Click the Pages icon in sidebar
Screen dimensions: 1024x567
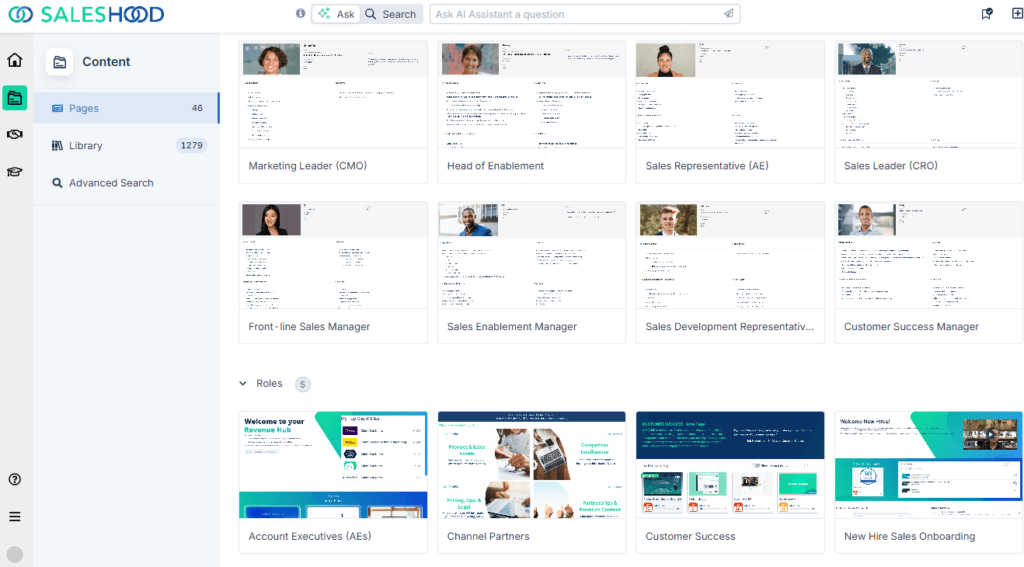pyautogui.click(x=57, y=108)
